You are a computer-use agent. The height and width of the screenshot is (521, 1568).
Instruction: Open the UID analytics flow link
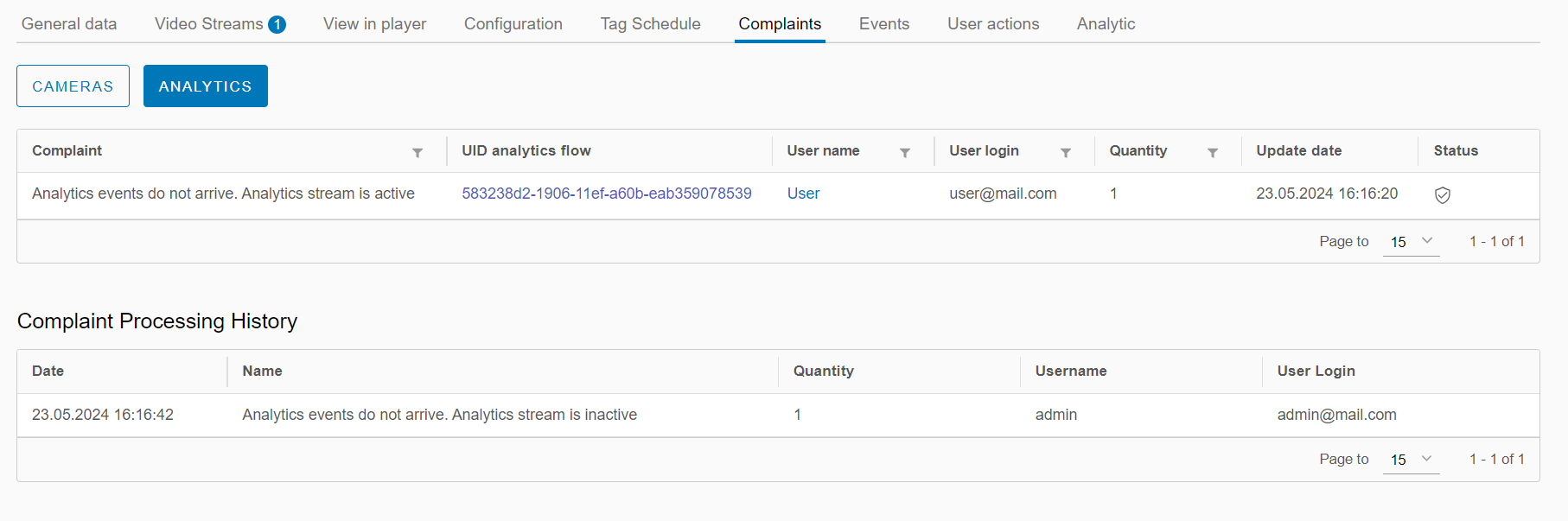(606, 194)
